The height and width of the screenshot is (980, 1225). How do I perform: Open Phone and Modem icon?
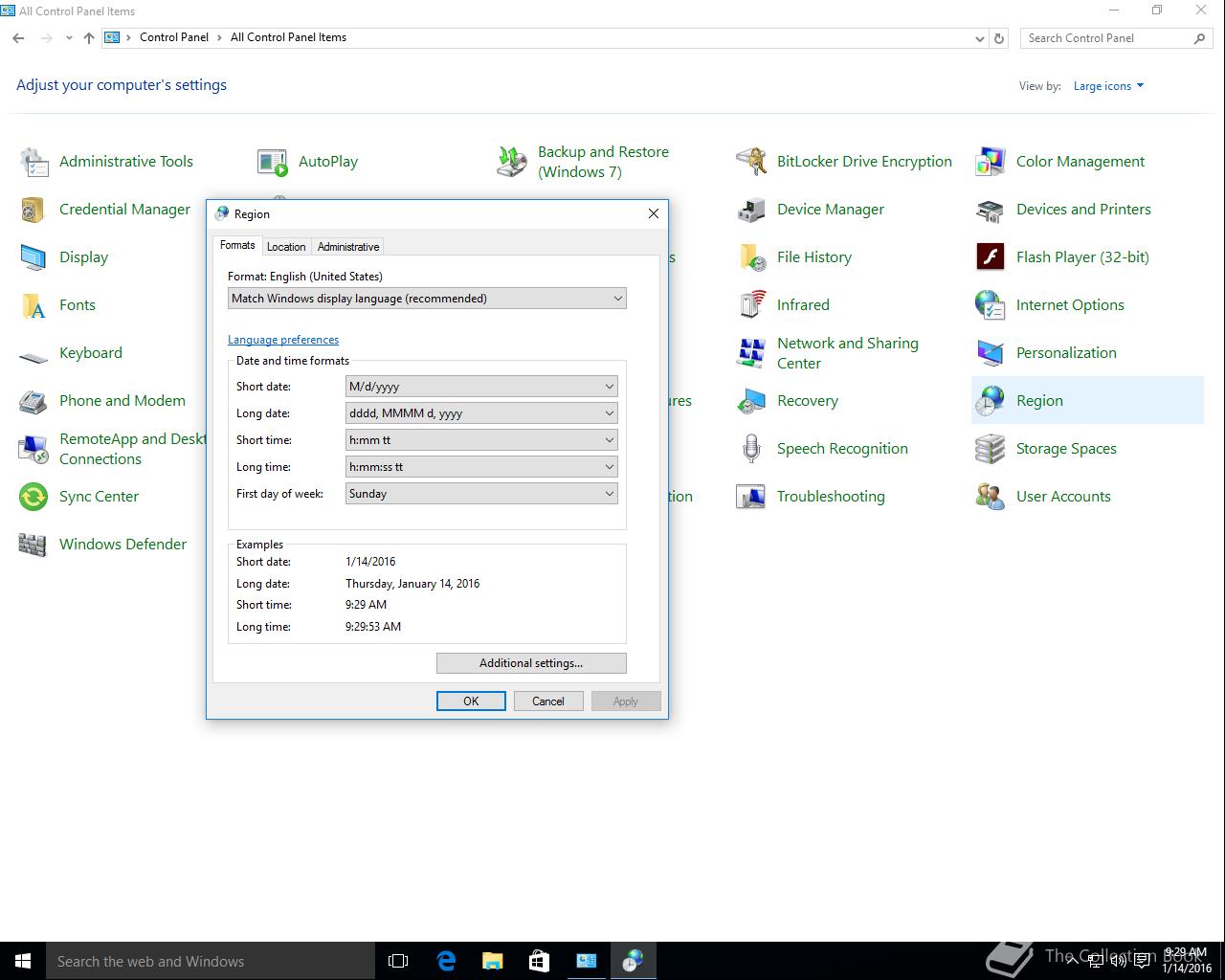pyautogui.click(x=33, y=401)
